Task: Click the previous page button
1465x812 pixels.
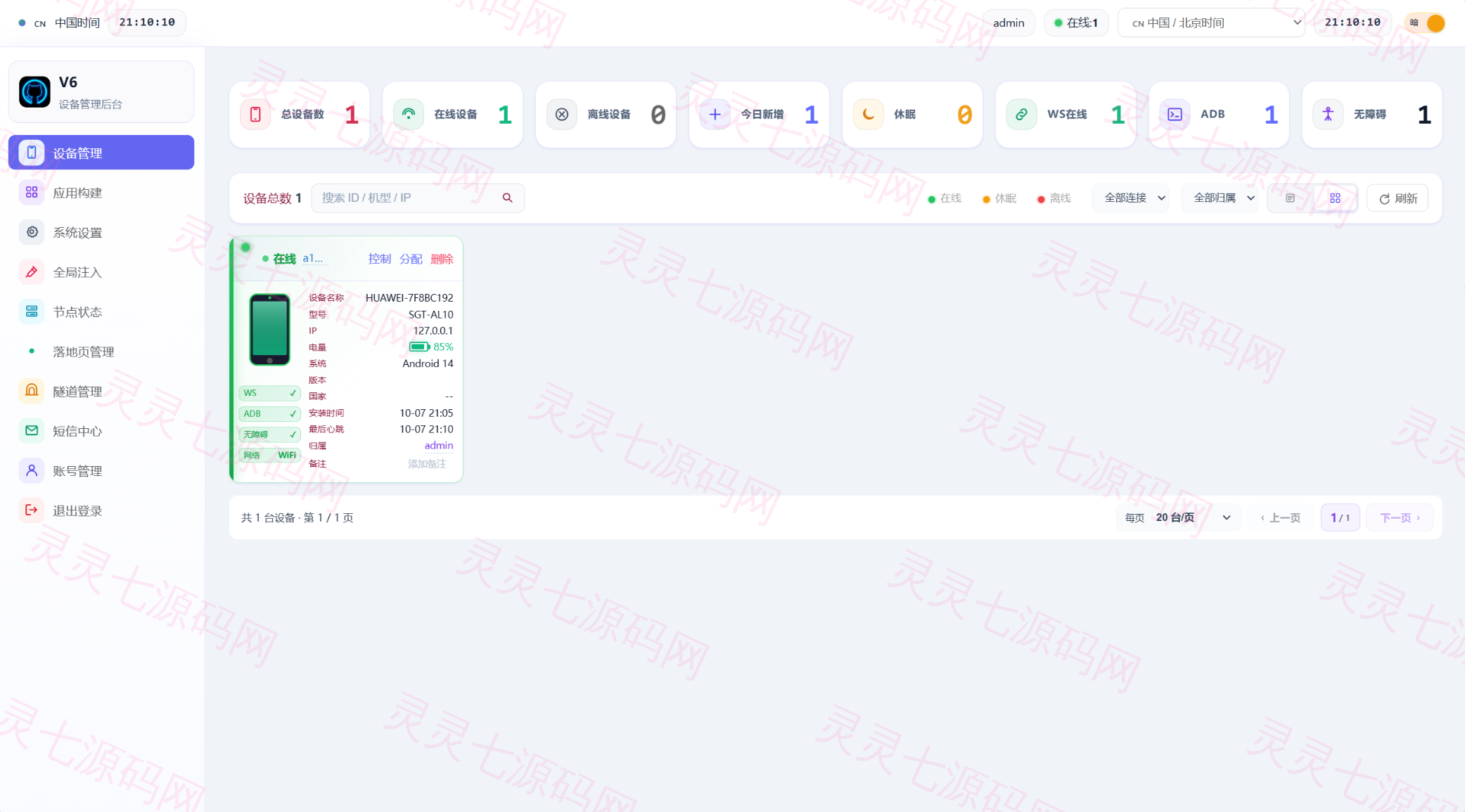Action: pos(1281,518)
